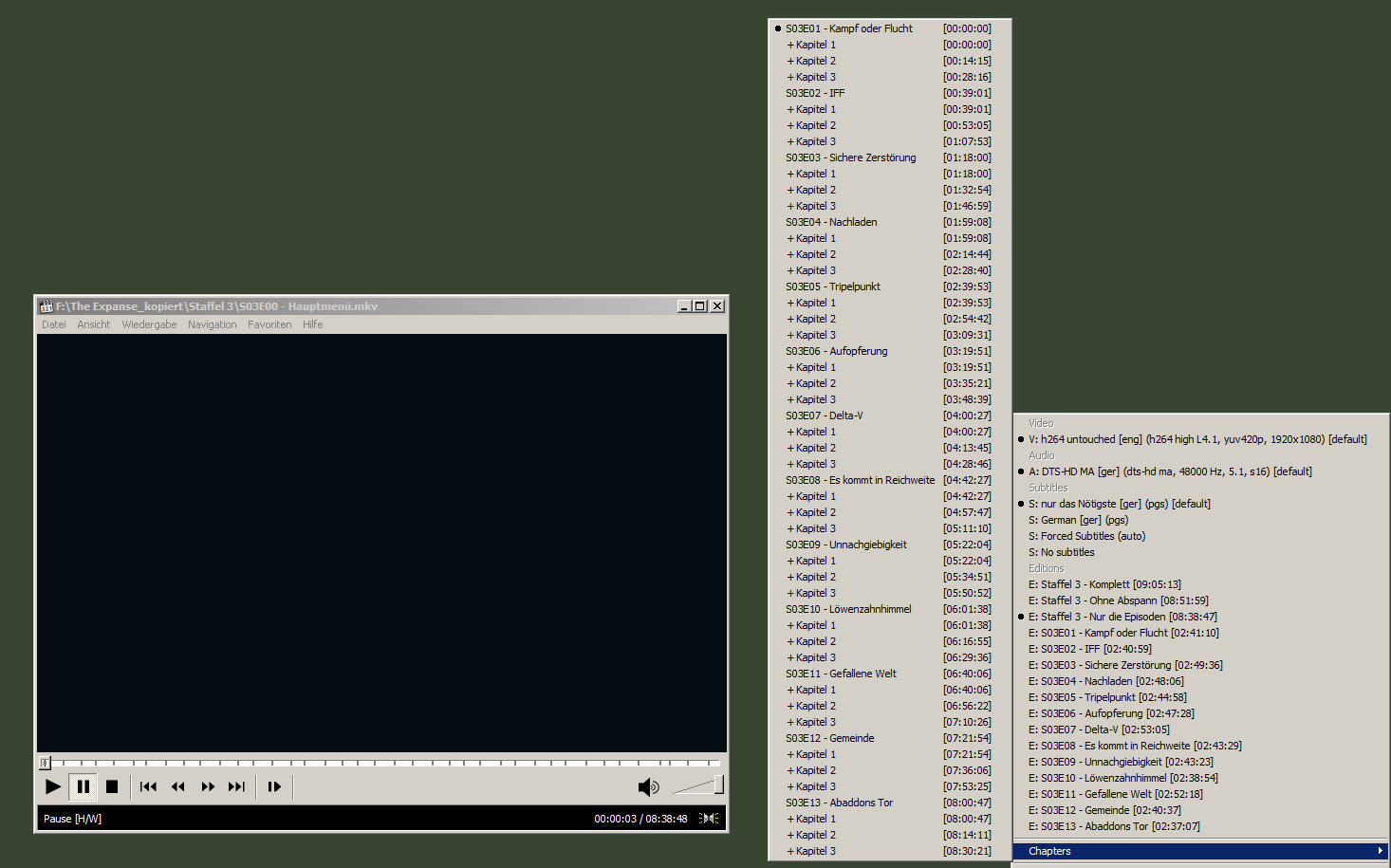Open the Navigation menu
The width and height of the screenshot is (1391, 868).
pos(212,323)
